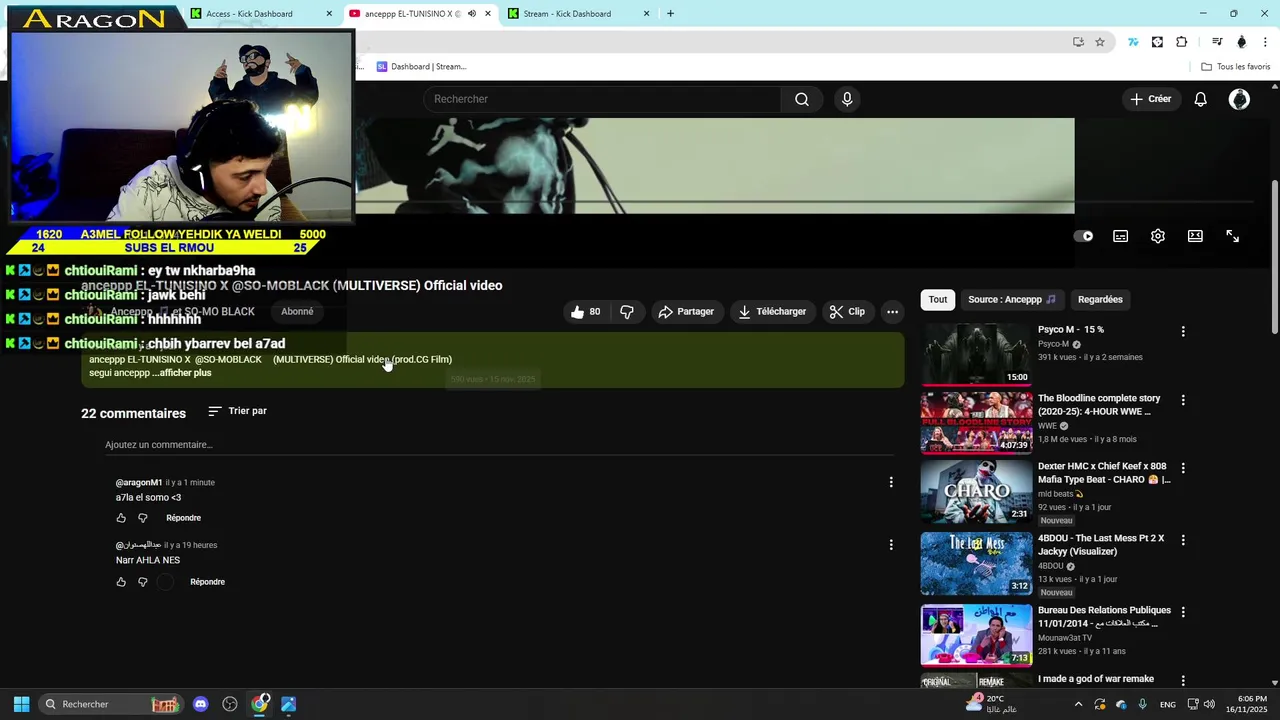
Task: Click the YouTube search magnifier button
Action: click(802, 99)
